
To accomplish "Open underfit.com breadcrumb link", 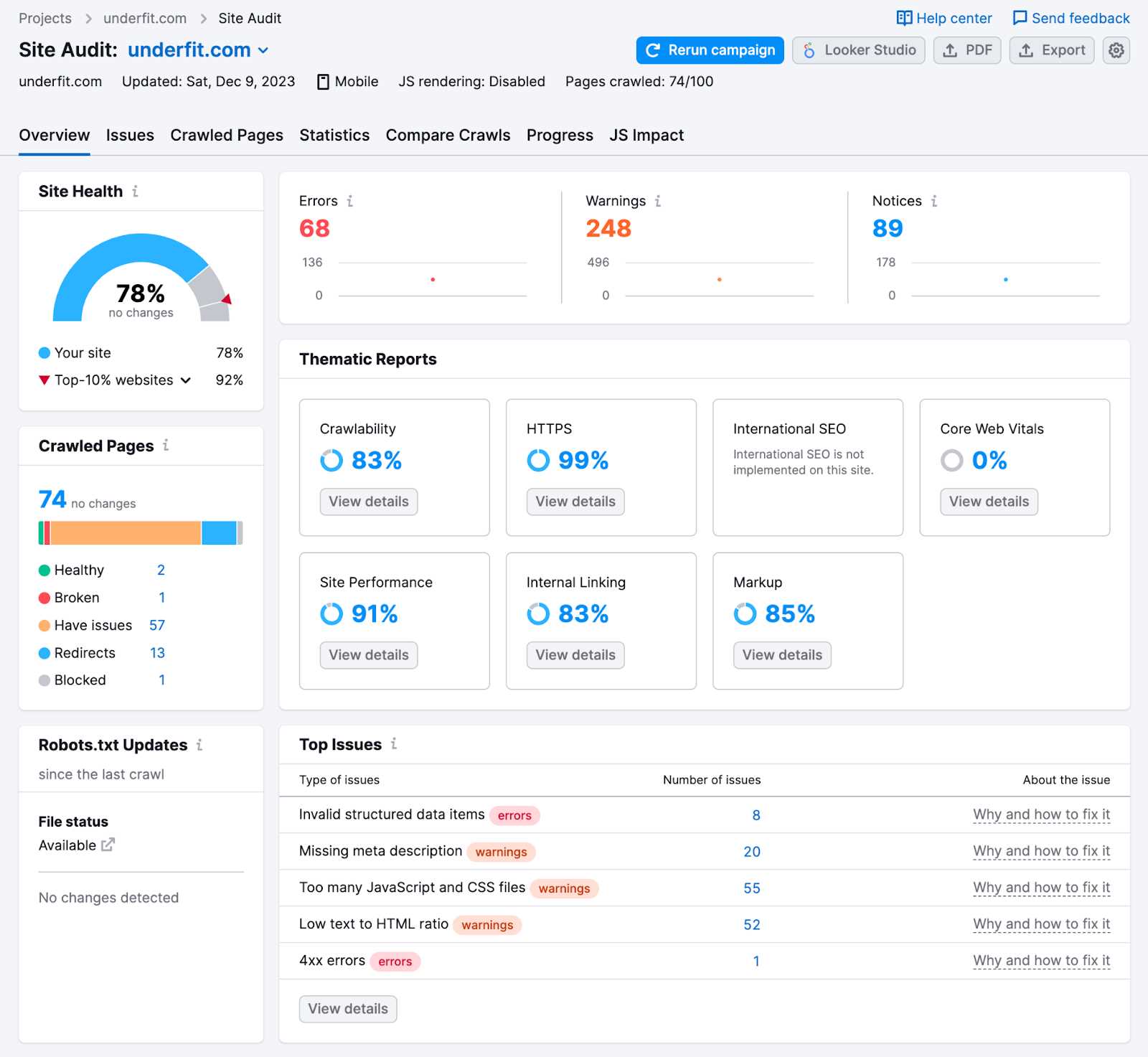I will 145,18.
